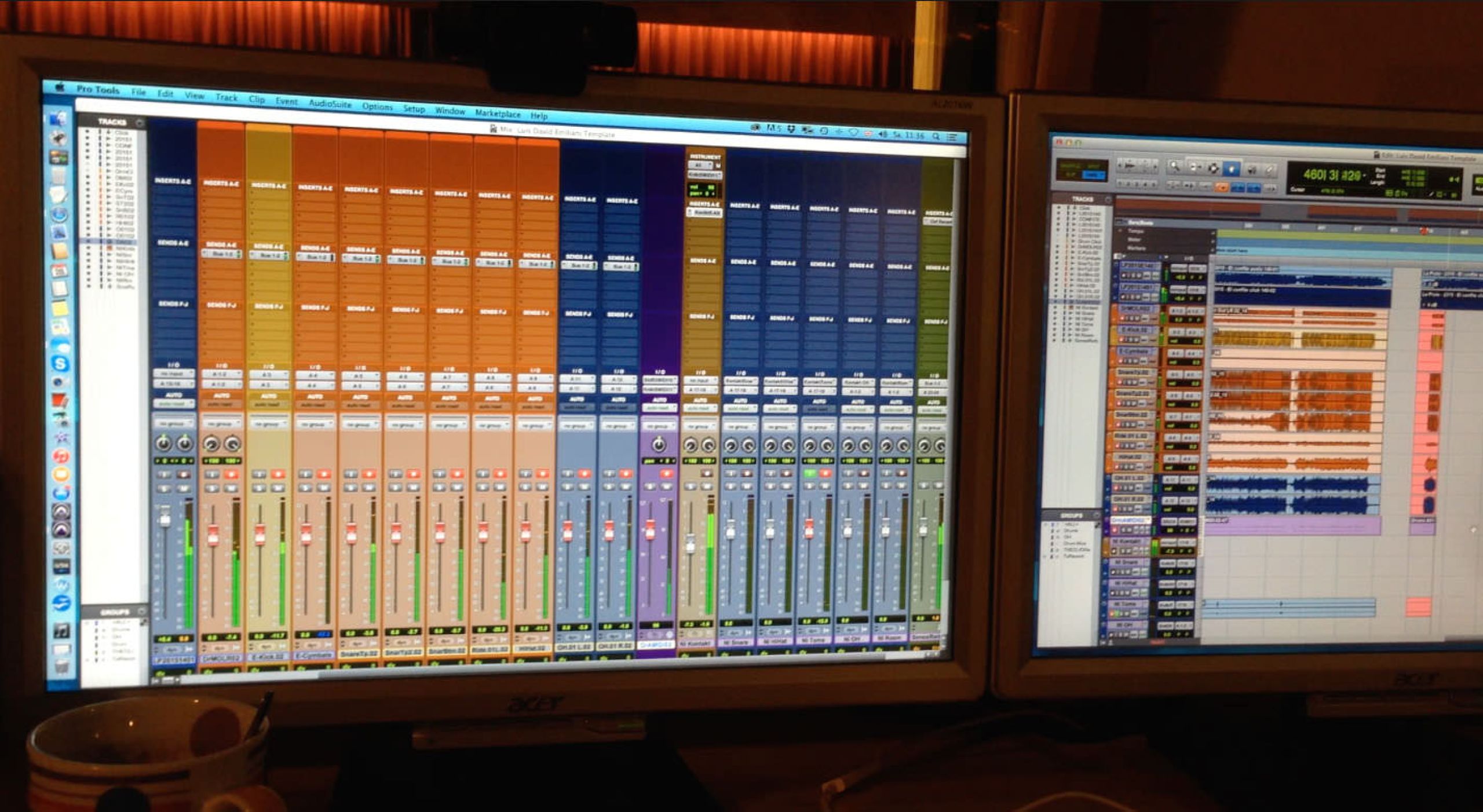
Task: Click the pan knob on purple track
Action: coord(658,444)
